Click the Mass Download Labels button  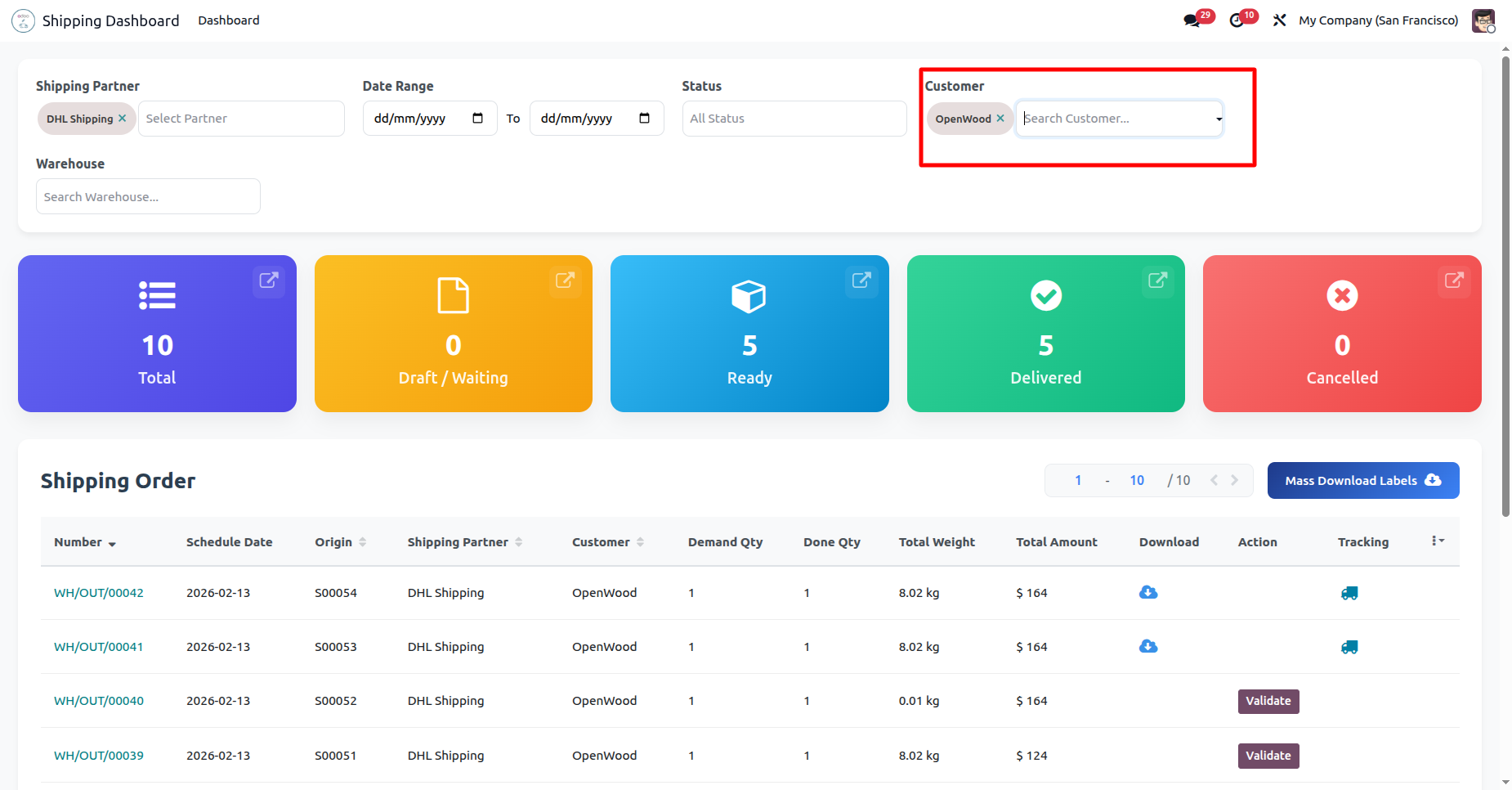[x=1362, y=481]
